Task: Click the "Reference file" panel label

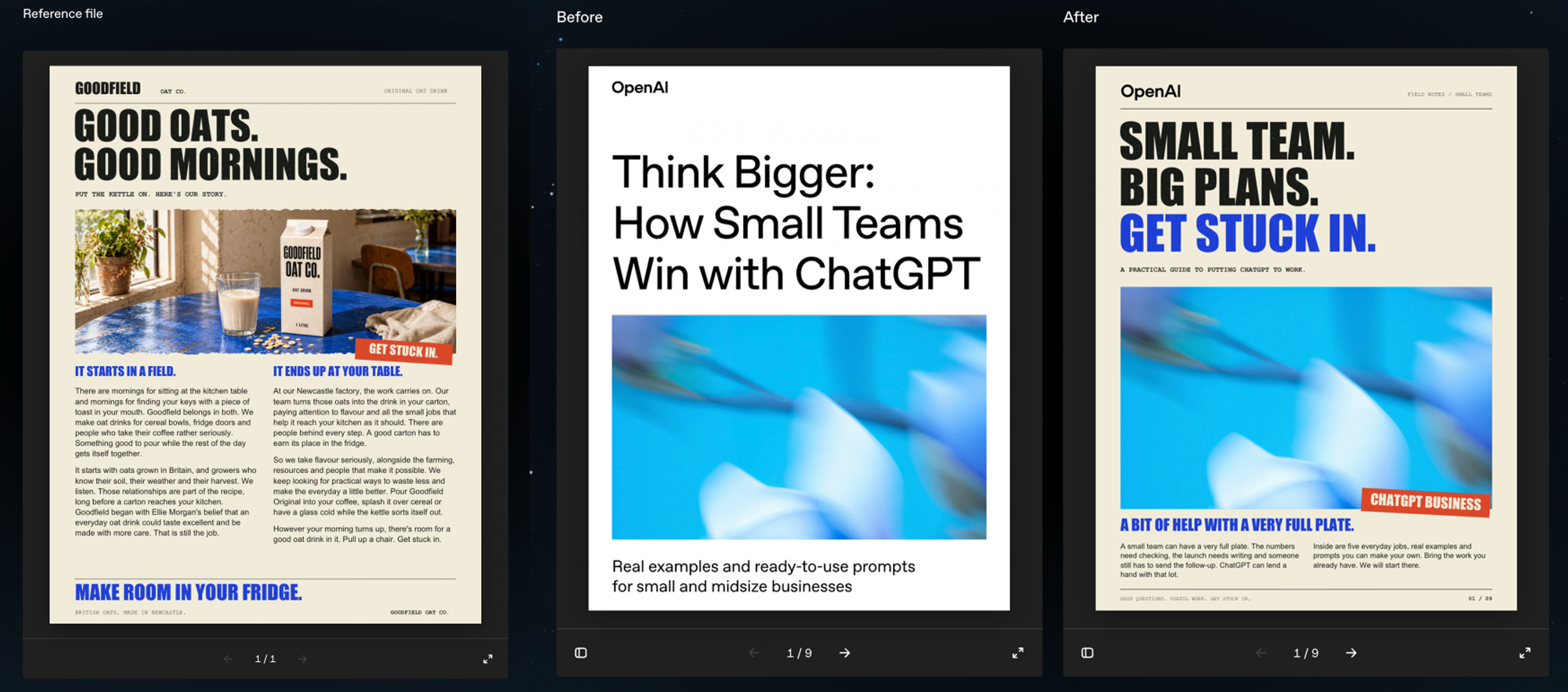Action: point(62,14)
